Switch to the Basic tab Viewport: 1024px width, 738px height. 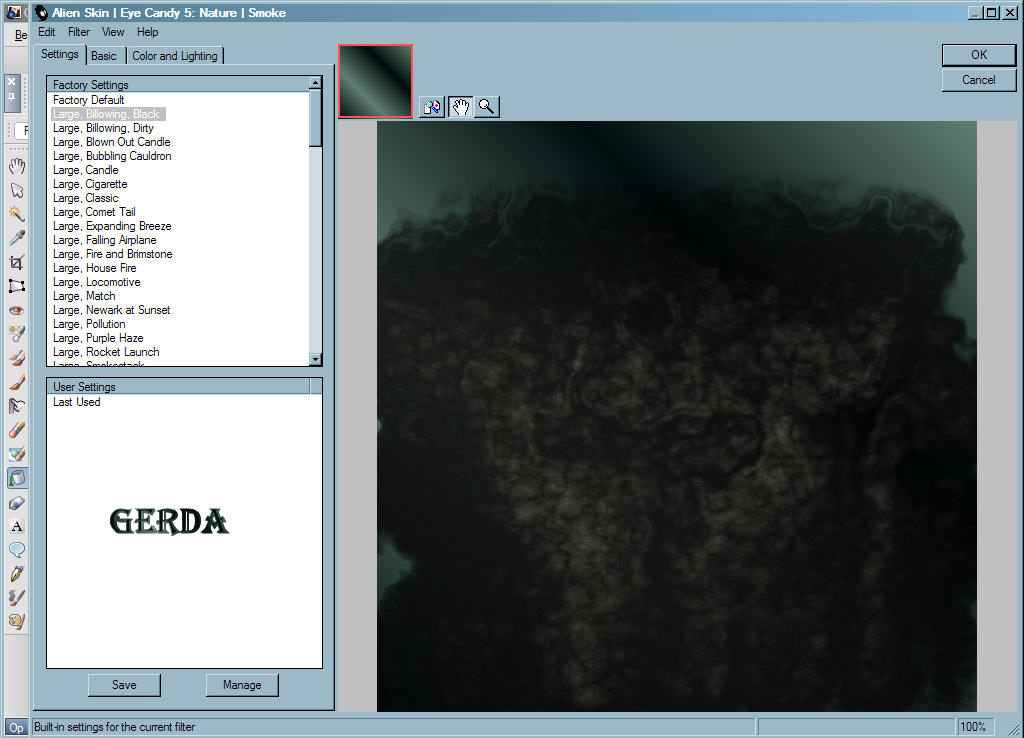point(104,56)
